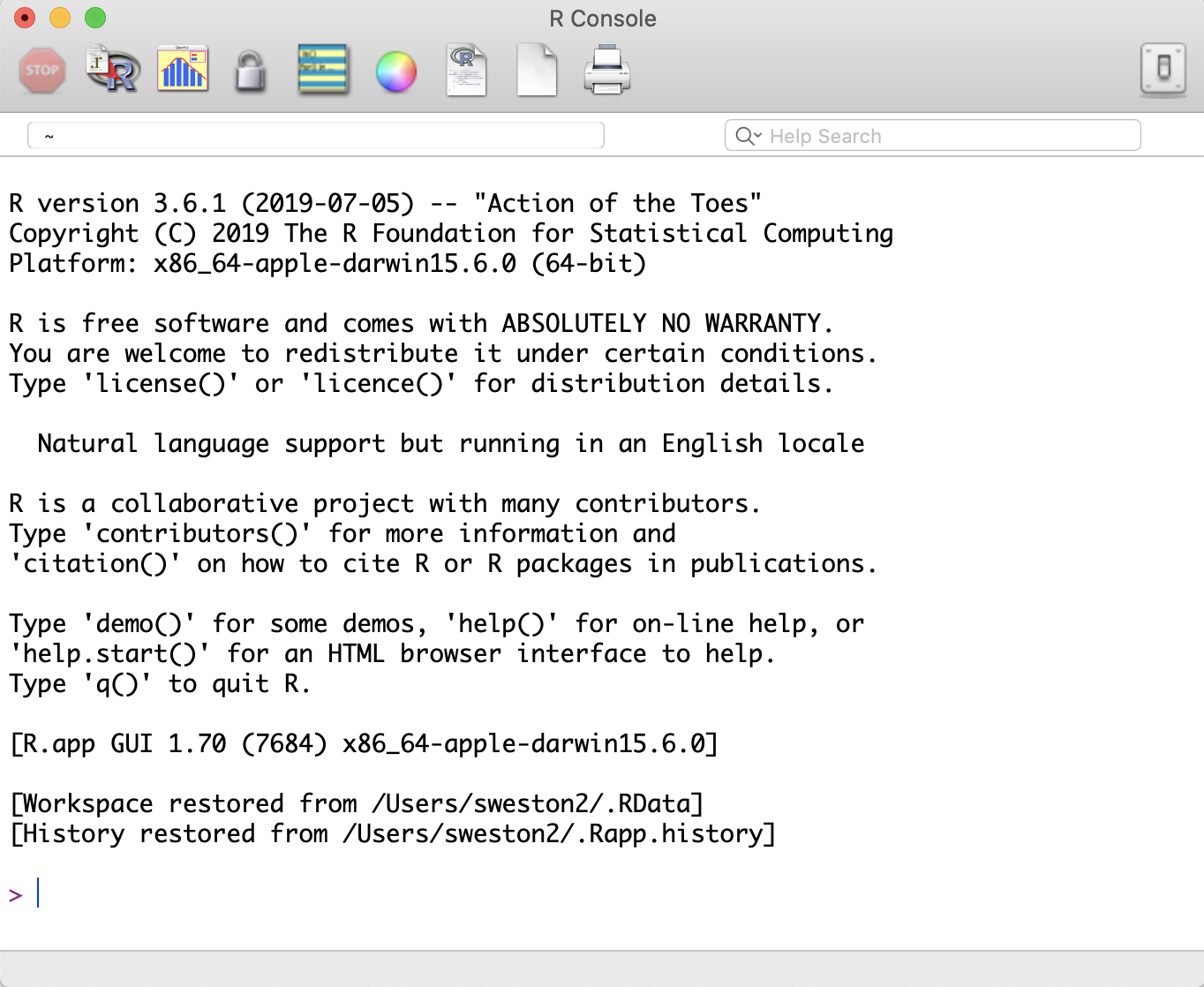This screenshot has height=987, width=1204.
Task: Open an R document in editor
Action: pyautogui.click(x=466, y=70)
